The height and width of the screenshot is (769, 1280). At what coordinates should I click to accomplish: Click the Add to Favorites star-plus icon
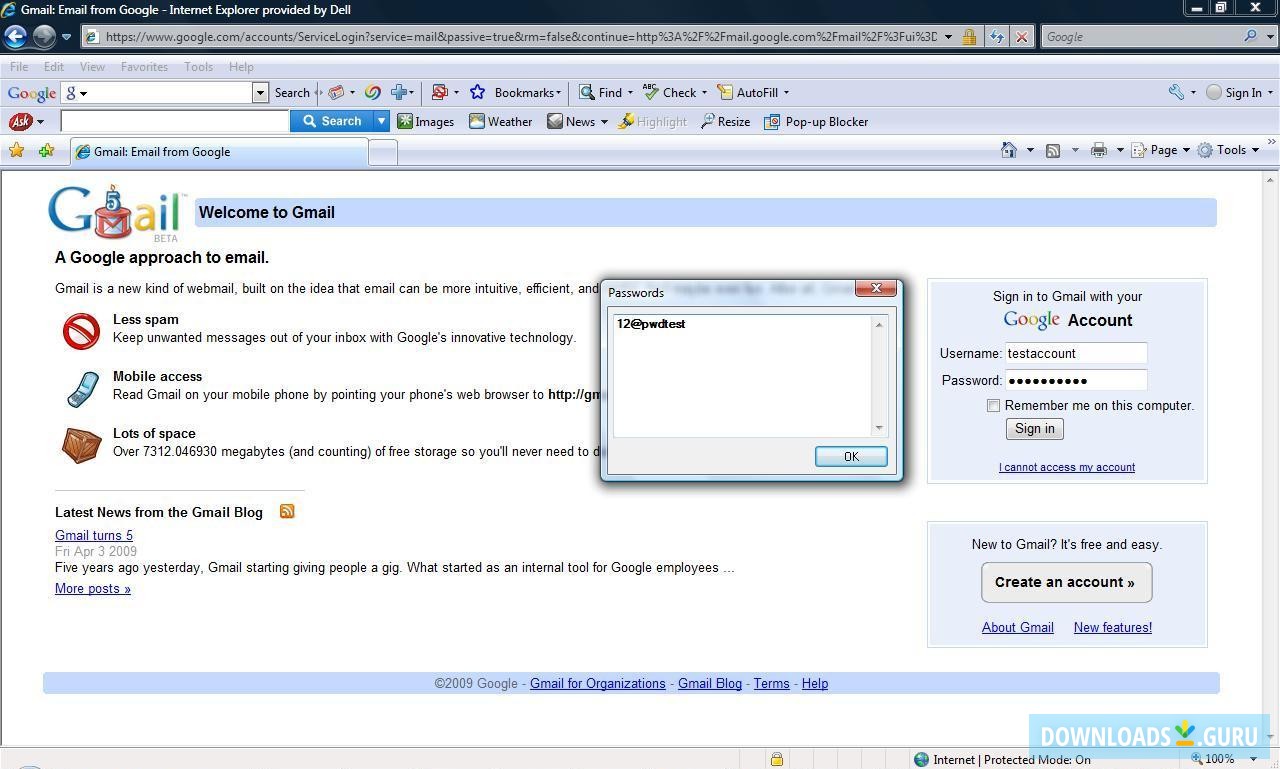tap(46, 151)
